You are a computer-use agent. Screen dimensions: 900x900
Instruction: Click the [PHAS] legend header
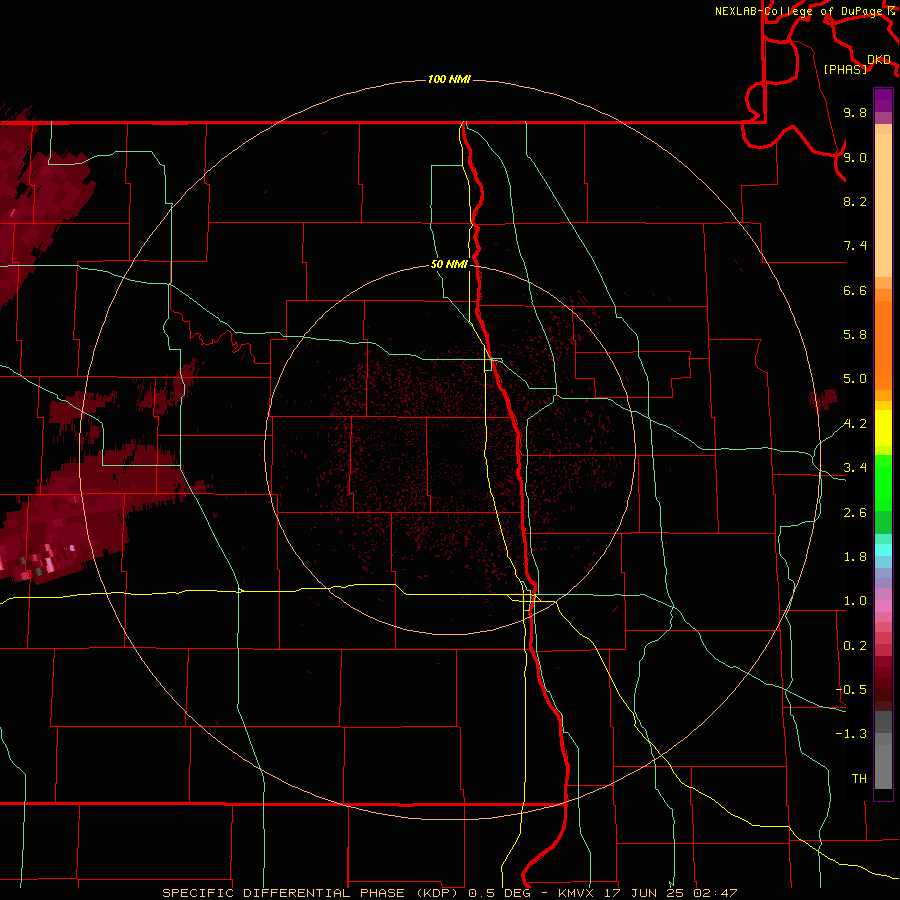coord(845,69)
